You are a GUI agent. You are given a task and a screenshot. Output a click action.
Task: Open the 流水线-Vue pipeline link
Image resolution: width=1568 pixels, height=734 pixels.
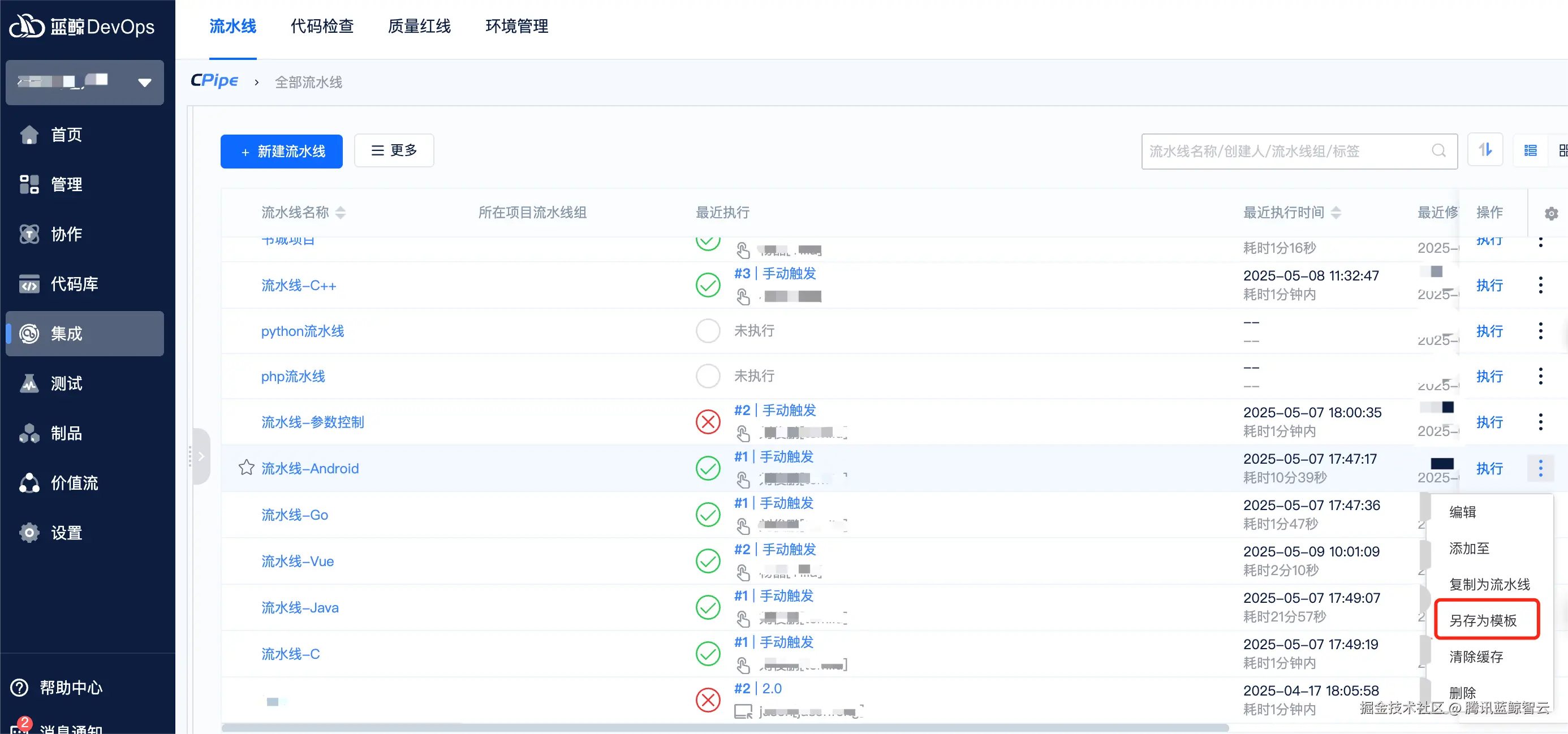coord(297,560)
